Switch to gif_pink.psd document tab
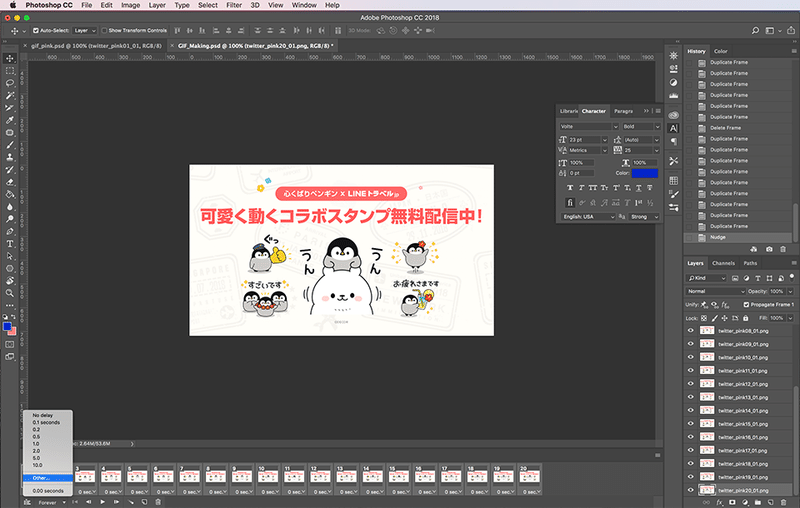Screen dimensions: 800x508 (96, 46)
